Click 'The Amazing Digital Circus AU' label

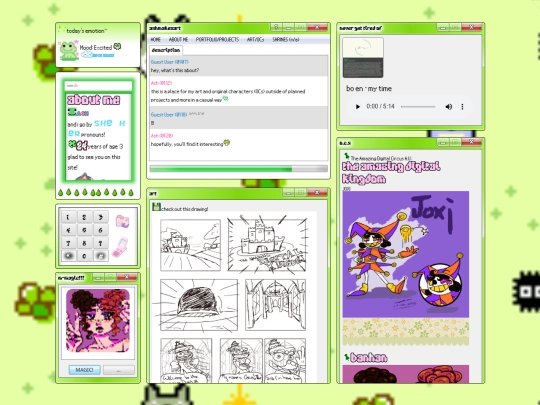click(381, 158)
